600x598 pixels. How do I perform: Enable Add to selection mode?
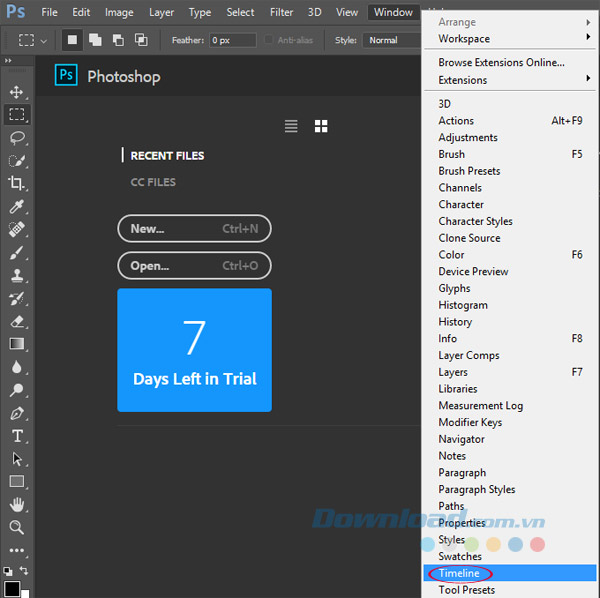[95, 40]
